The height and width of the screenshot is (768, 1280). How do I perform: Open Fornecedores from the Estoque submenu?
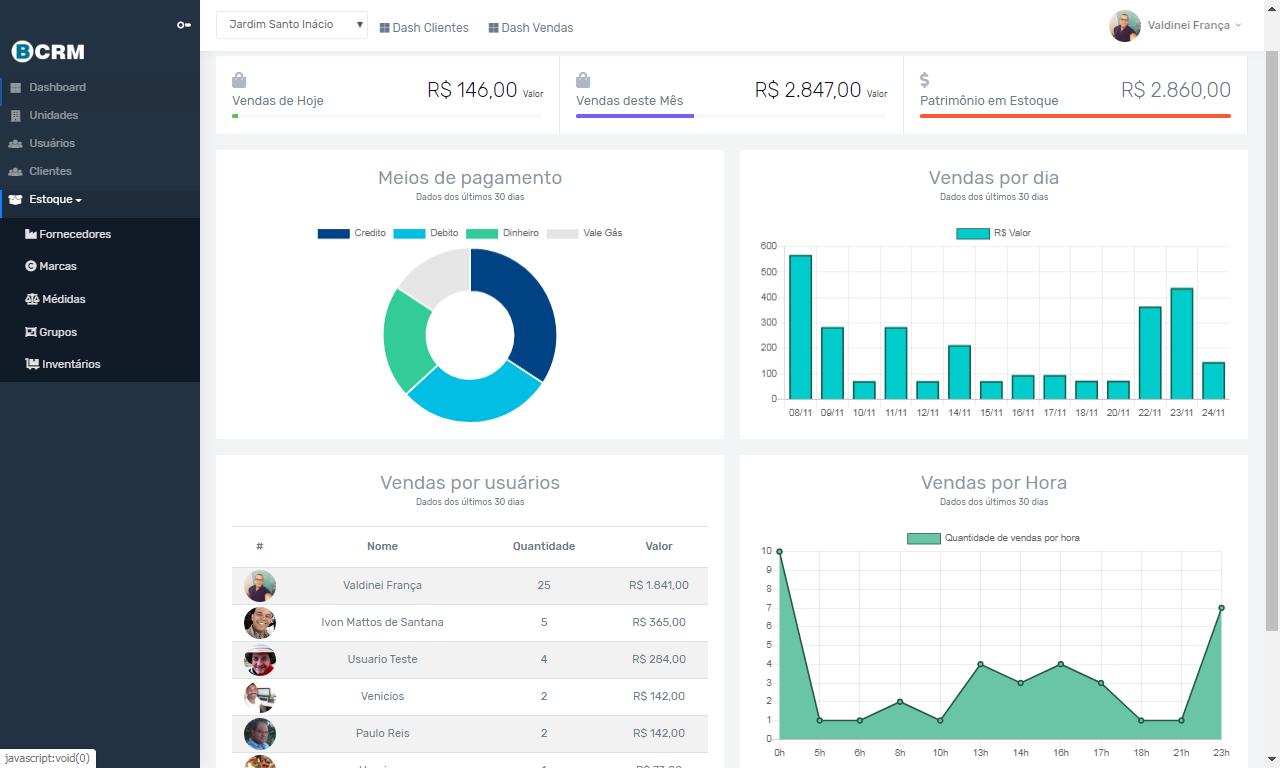coord(68,234)
